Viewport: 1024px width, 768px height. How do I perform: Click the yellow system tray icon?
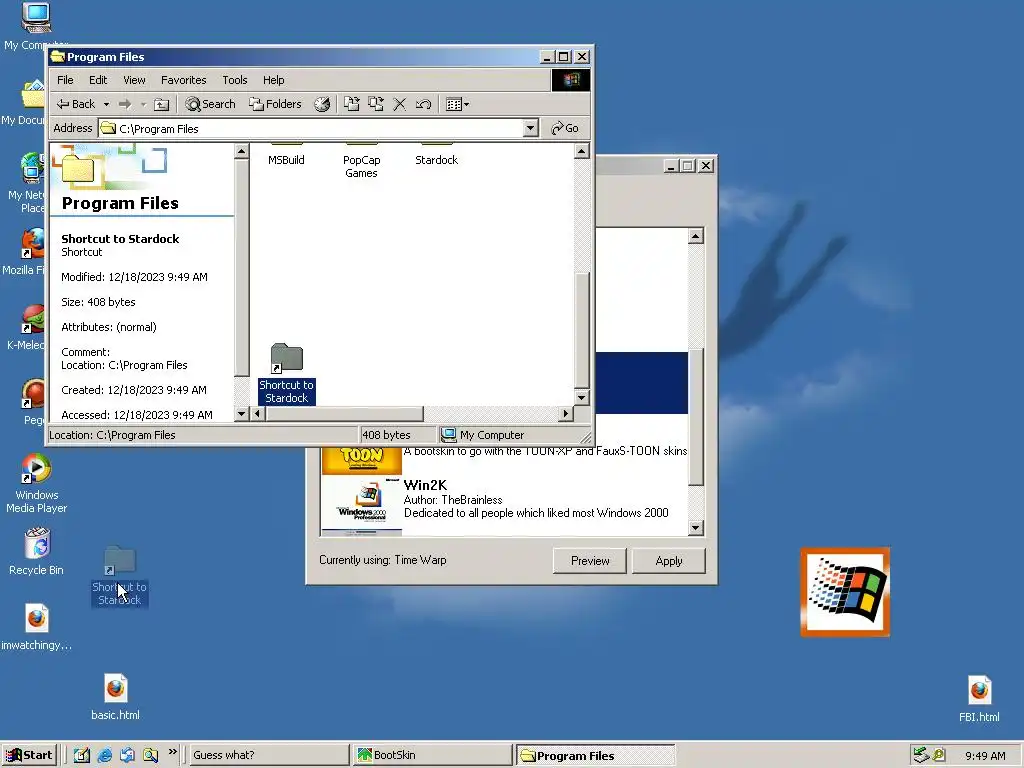click(939, 755)
